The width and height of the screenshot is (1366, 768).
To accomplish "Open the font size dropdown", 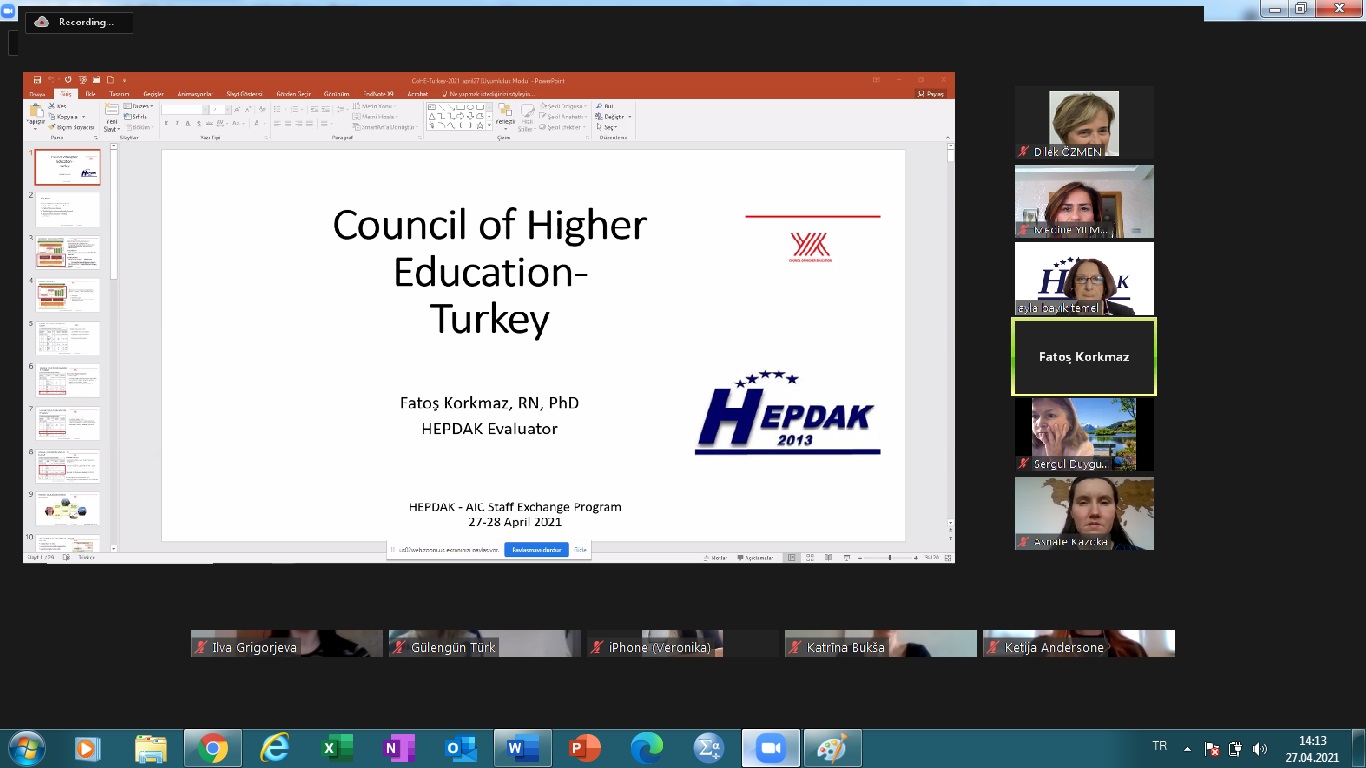I will (x=227, y=109).
